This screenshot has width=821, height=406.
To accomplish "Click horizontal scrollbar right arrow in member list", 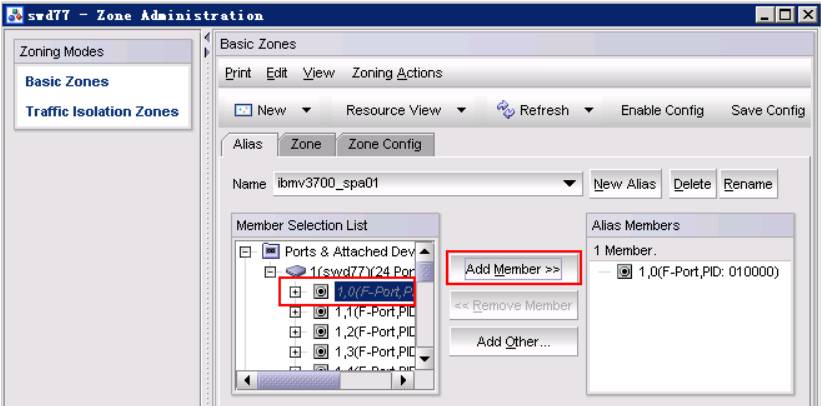I will point(404,380).
